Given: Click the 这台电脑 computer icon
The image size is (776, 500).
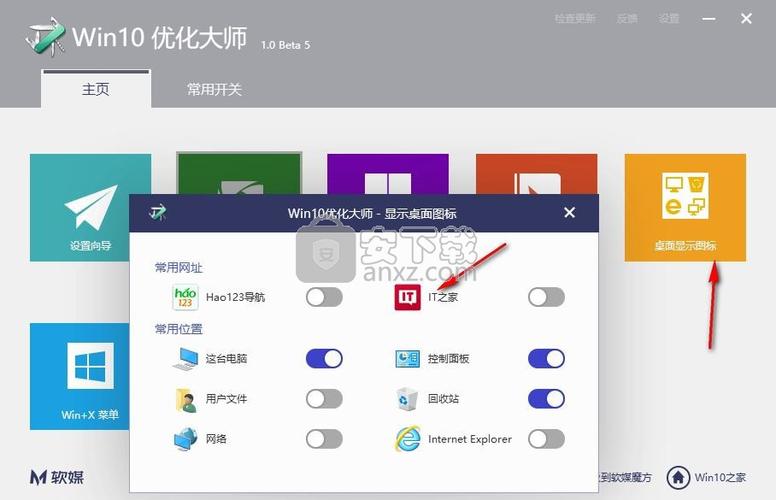Looking at the screenshot, I should (x=185, y=358).
